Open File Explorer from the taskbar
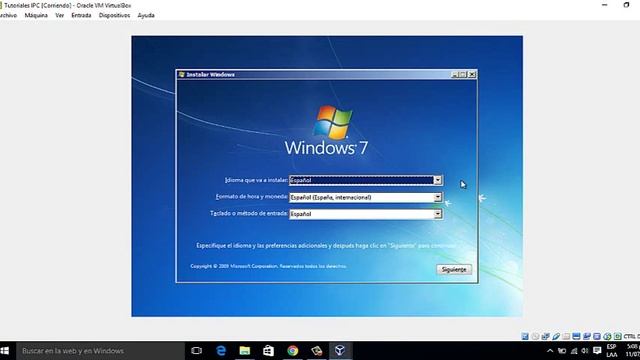The height and width of the screenshot is (360, 640). tap(244, 351)
